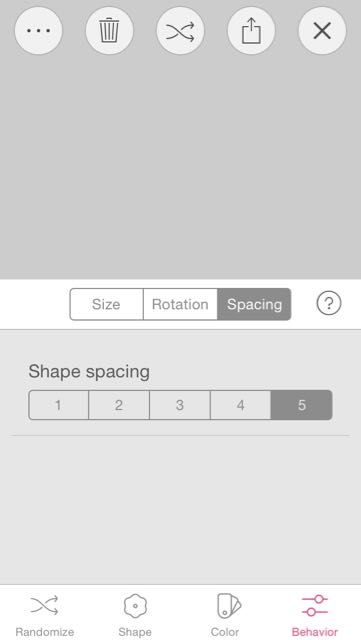
Task: Set shape spacing to 1
Action: tap(58, 405)
